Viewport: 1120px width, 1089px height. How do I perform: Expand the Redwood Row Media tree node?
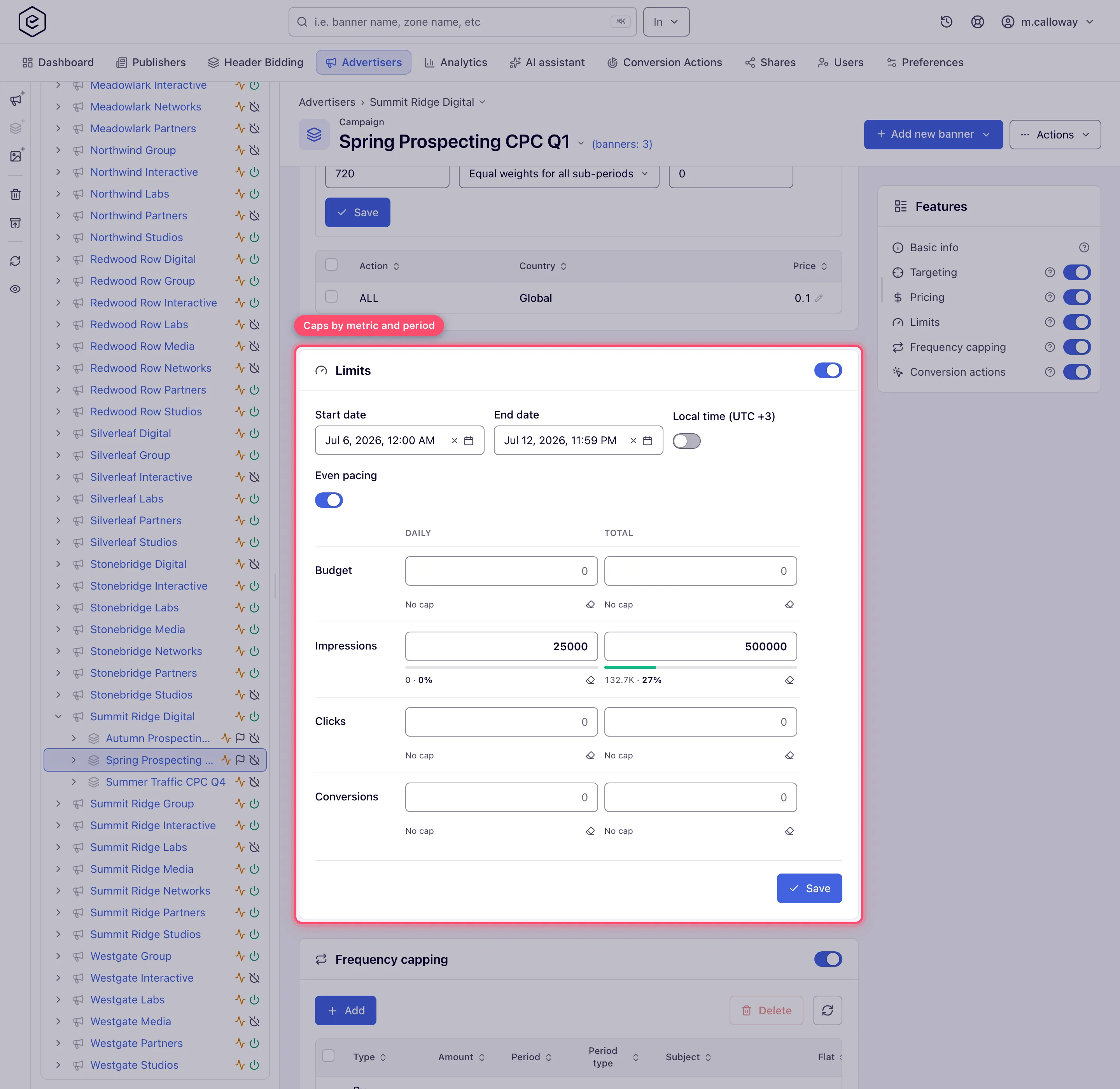point(58,346)
